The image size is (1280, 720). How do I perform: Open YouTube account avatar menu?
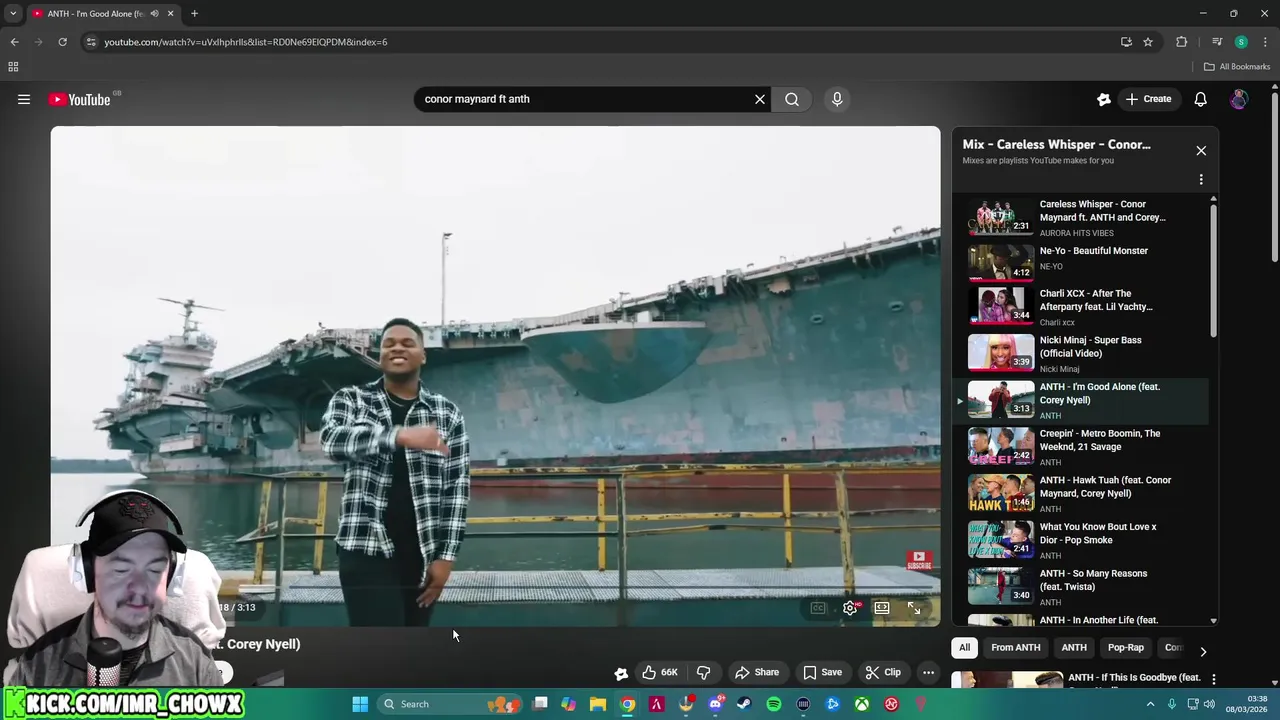pos(1238,99)
